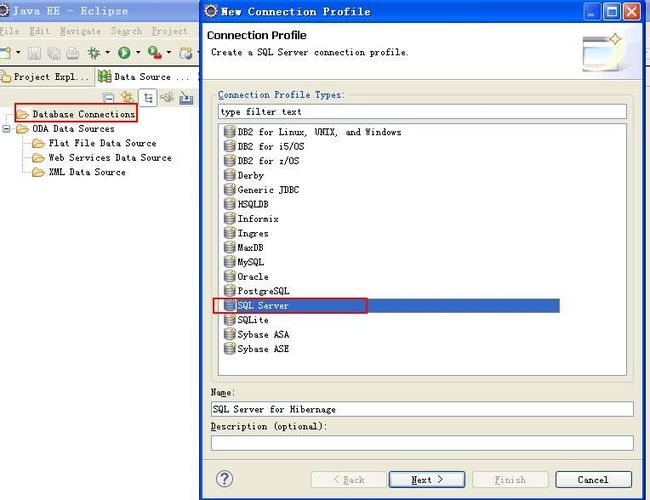Click the help question mark icon
Viewport: 650px width, 500px height.
point(224,479)
